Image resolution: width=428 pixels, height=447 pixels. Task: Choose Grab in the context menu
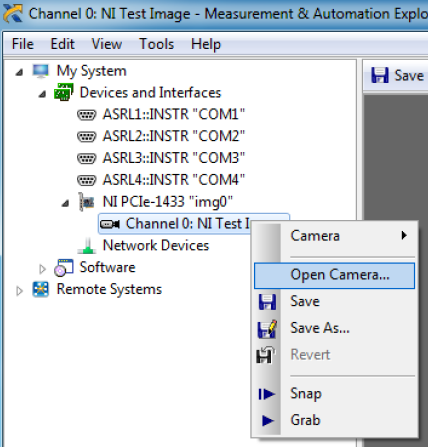click(335, 420)
